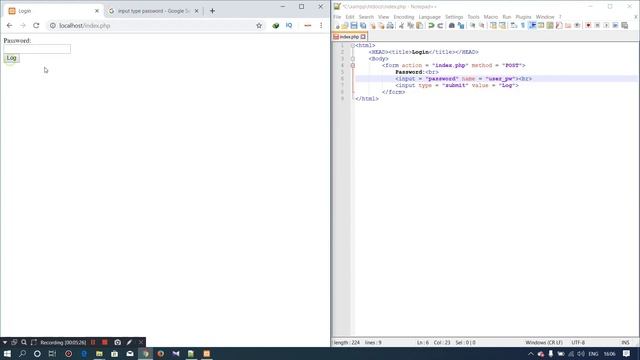
Task: Click the bookmark star in Chrome address bar
Action: (x=259, y=25)
